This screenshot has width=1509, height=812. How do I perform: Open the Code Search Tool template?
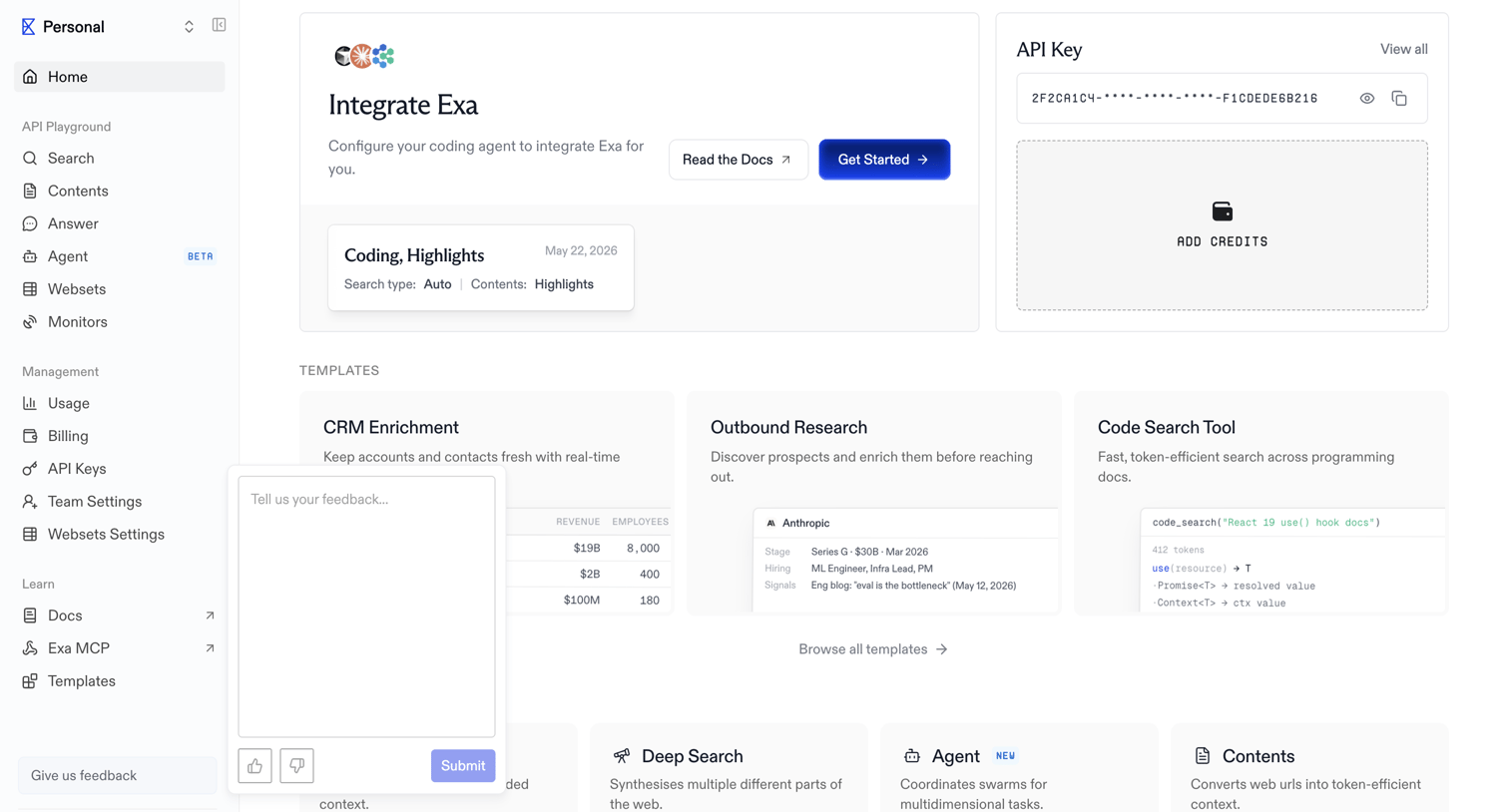point(1260,502)
